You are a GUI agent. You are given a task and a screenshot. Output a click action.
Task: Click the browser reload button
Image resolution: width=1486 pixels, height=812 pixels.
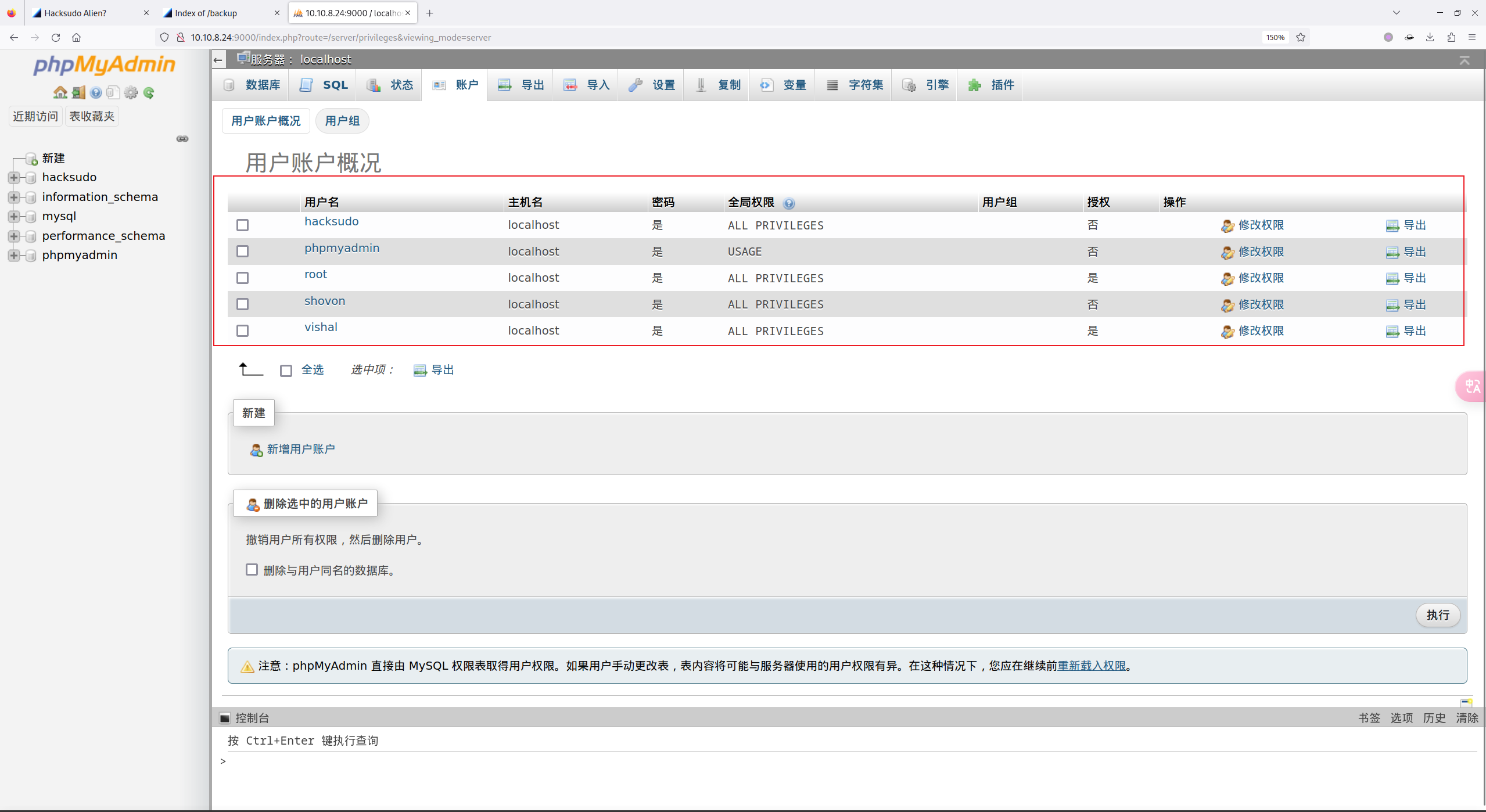(56, 37)
